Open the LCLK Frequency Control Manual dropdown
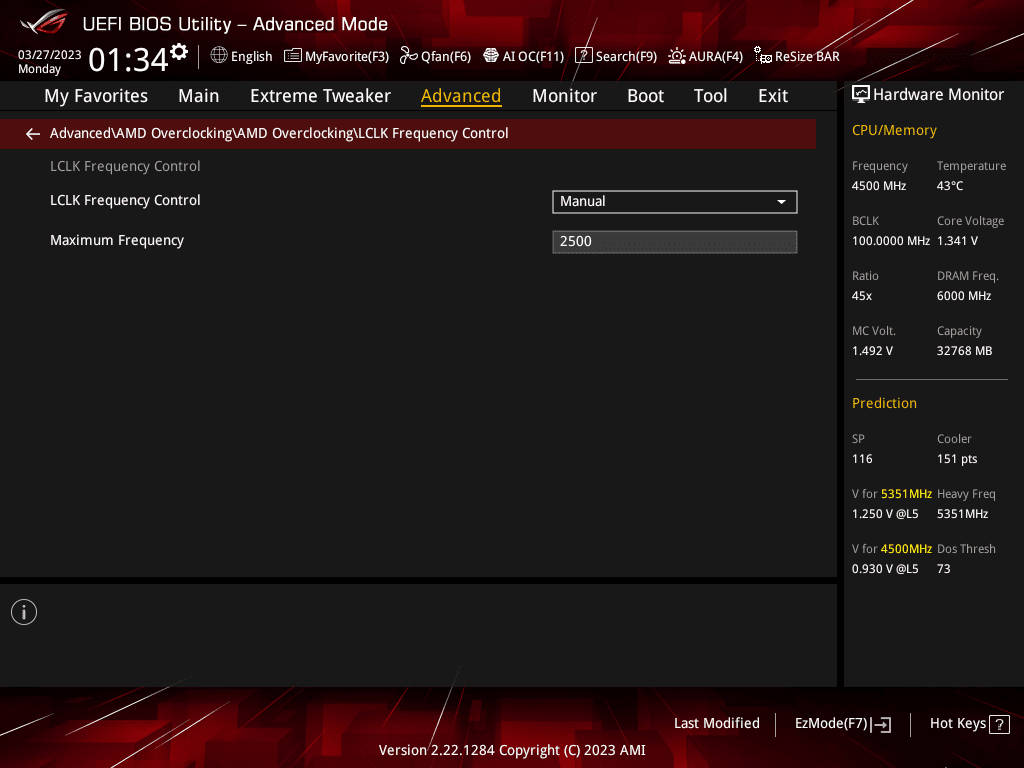1024x768 pixels. click(x=675, y=202)
